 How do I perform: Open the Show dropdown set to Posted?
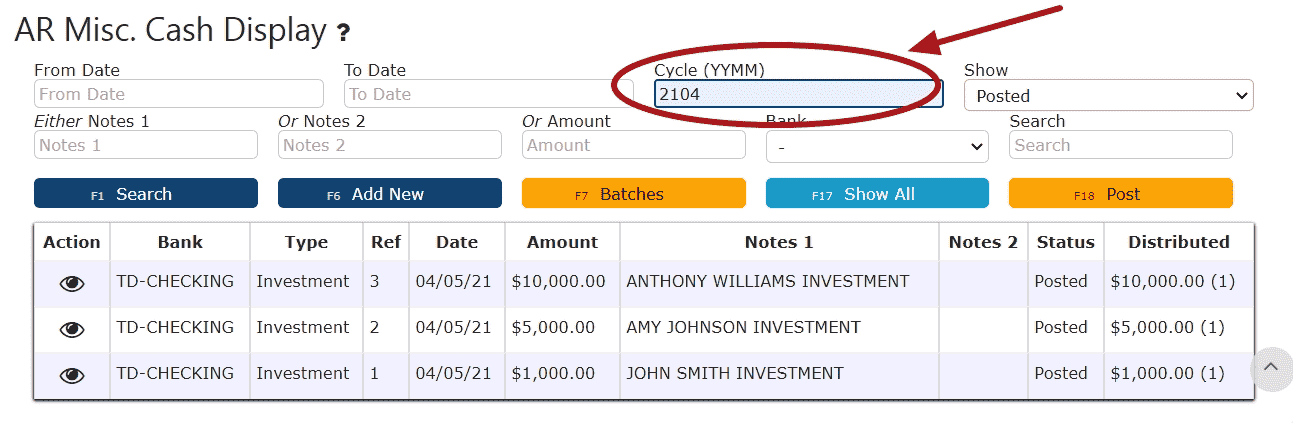[1108, 96]
